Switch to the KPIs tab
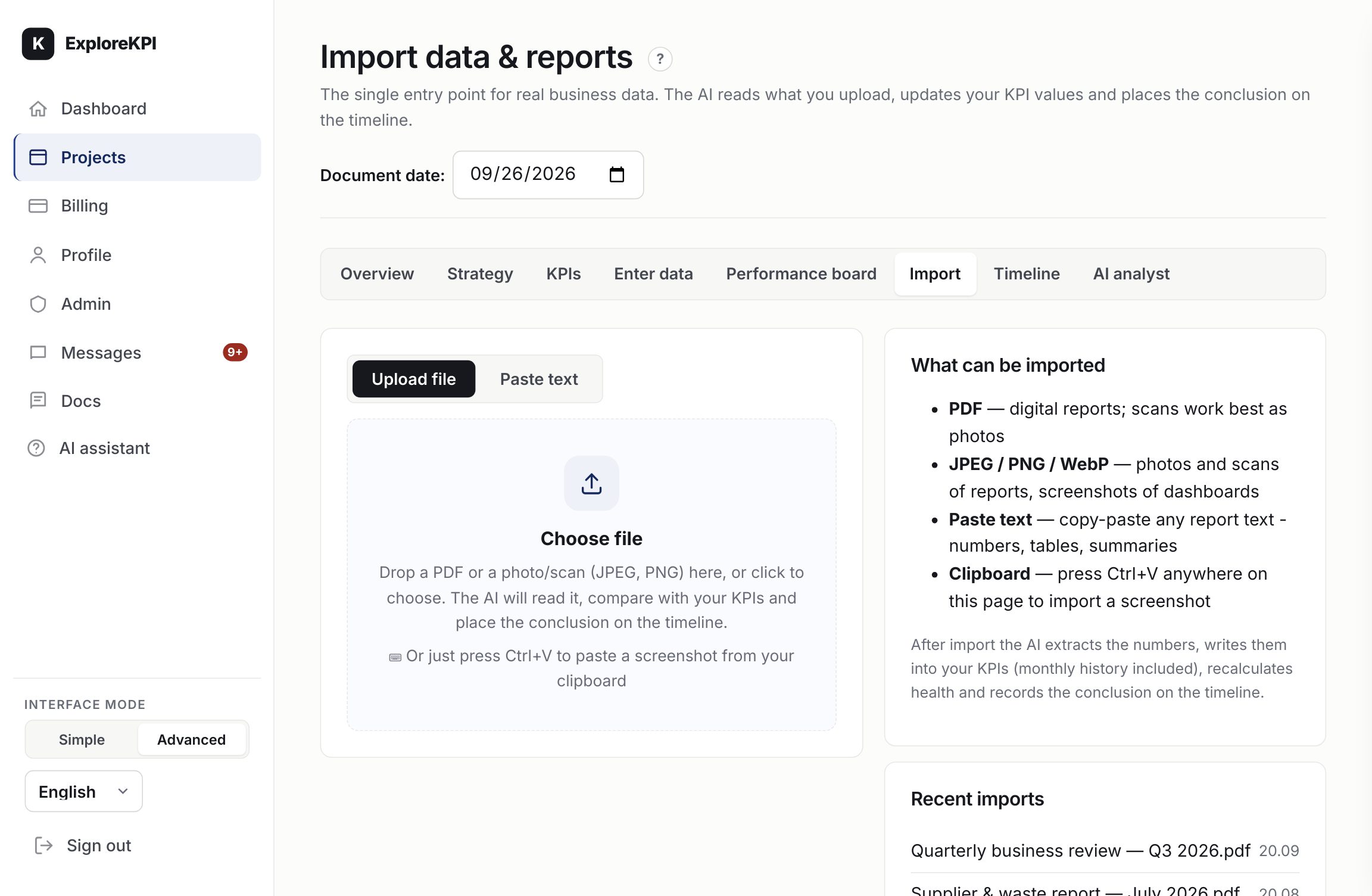Screen dimensions: 1372x896 (563, 273)
